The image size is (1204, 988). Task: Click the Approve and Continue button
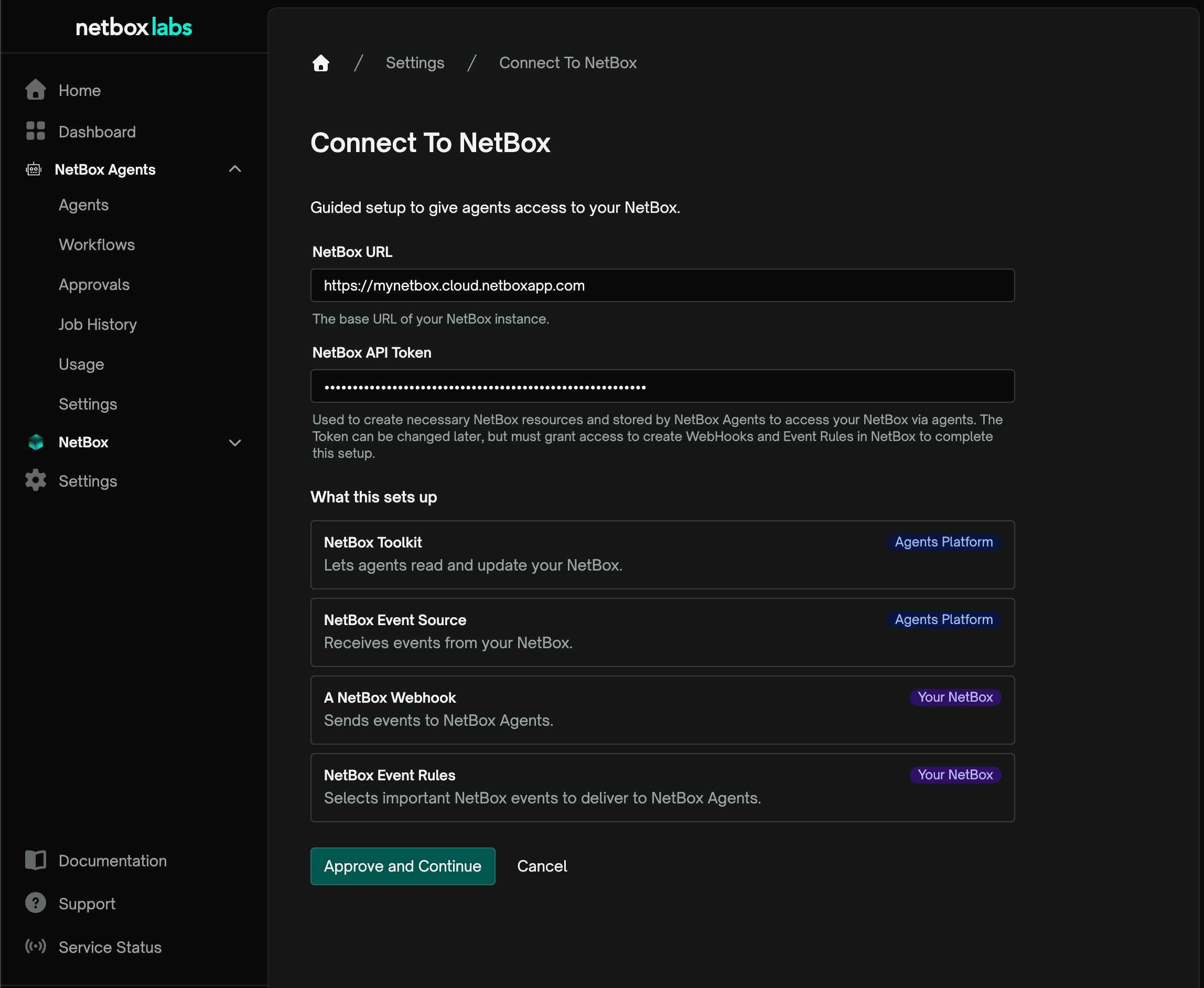(403, 866)
